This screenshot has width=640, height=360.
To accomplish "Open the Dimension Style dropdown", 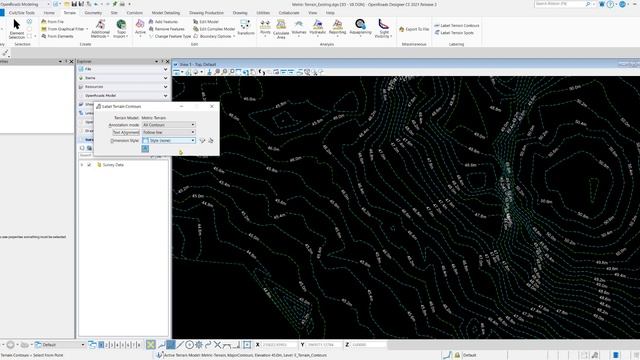I will (x=169, y=140).
